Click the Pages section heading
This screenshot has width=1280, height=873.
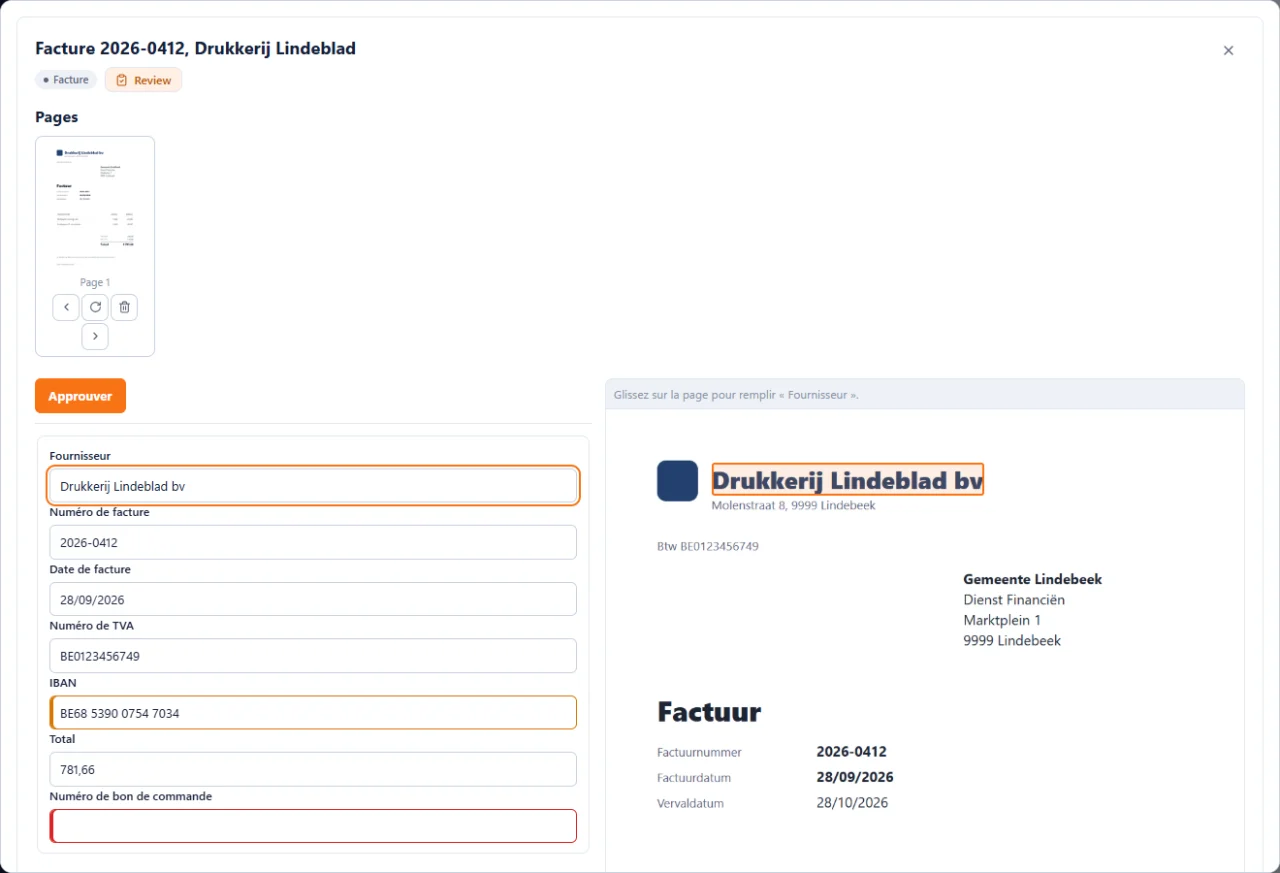tap(56, 117)
